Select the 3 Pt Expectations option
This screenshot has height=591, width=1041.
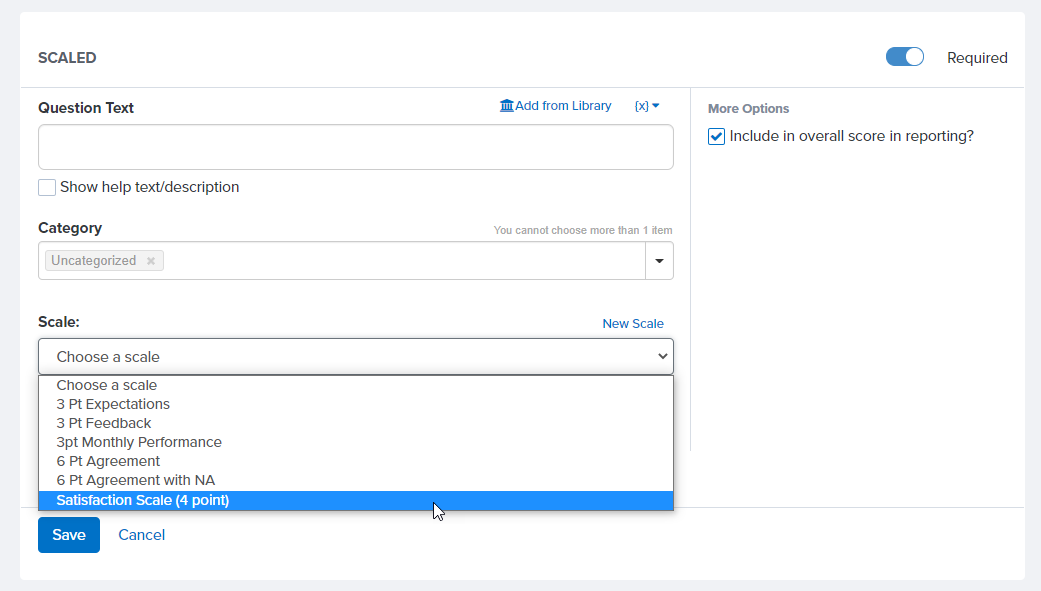coord(113,404)
